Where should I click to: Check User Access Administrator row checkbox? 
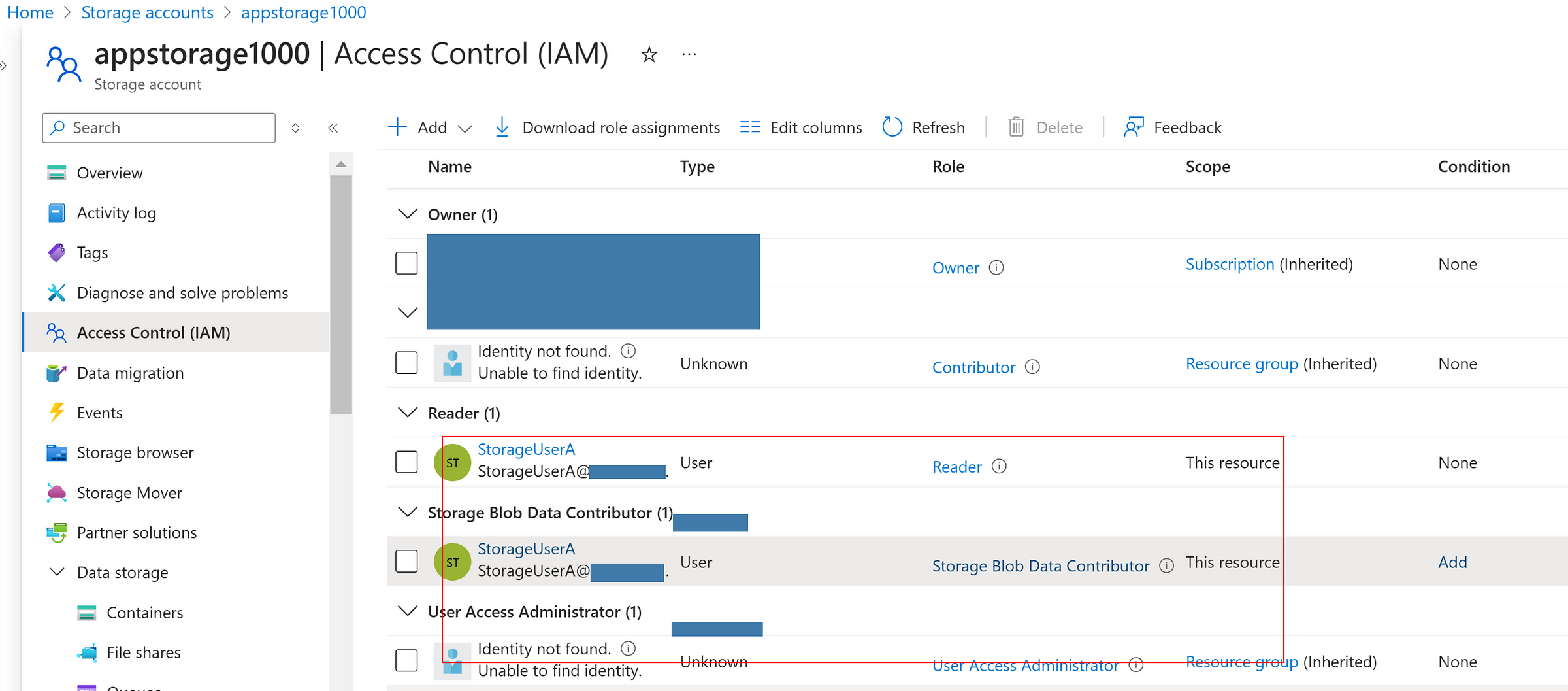tap(406, 660)
